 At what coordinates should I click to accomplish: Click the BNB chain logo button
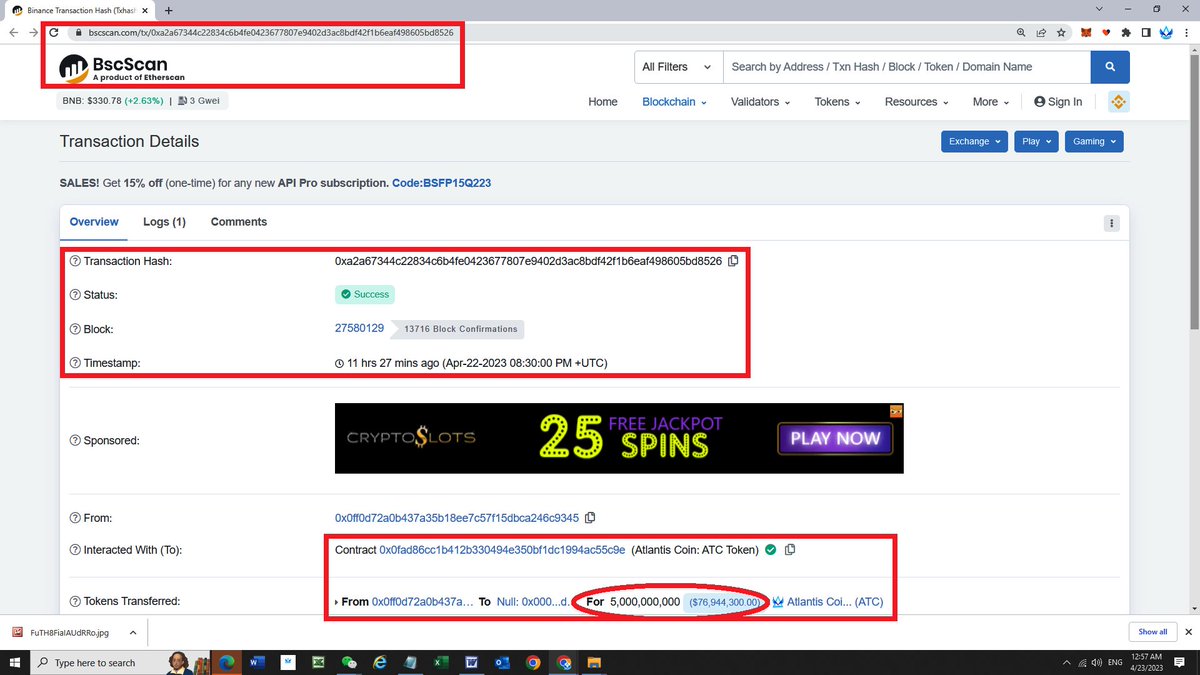tap(1117, 102)
